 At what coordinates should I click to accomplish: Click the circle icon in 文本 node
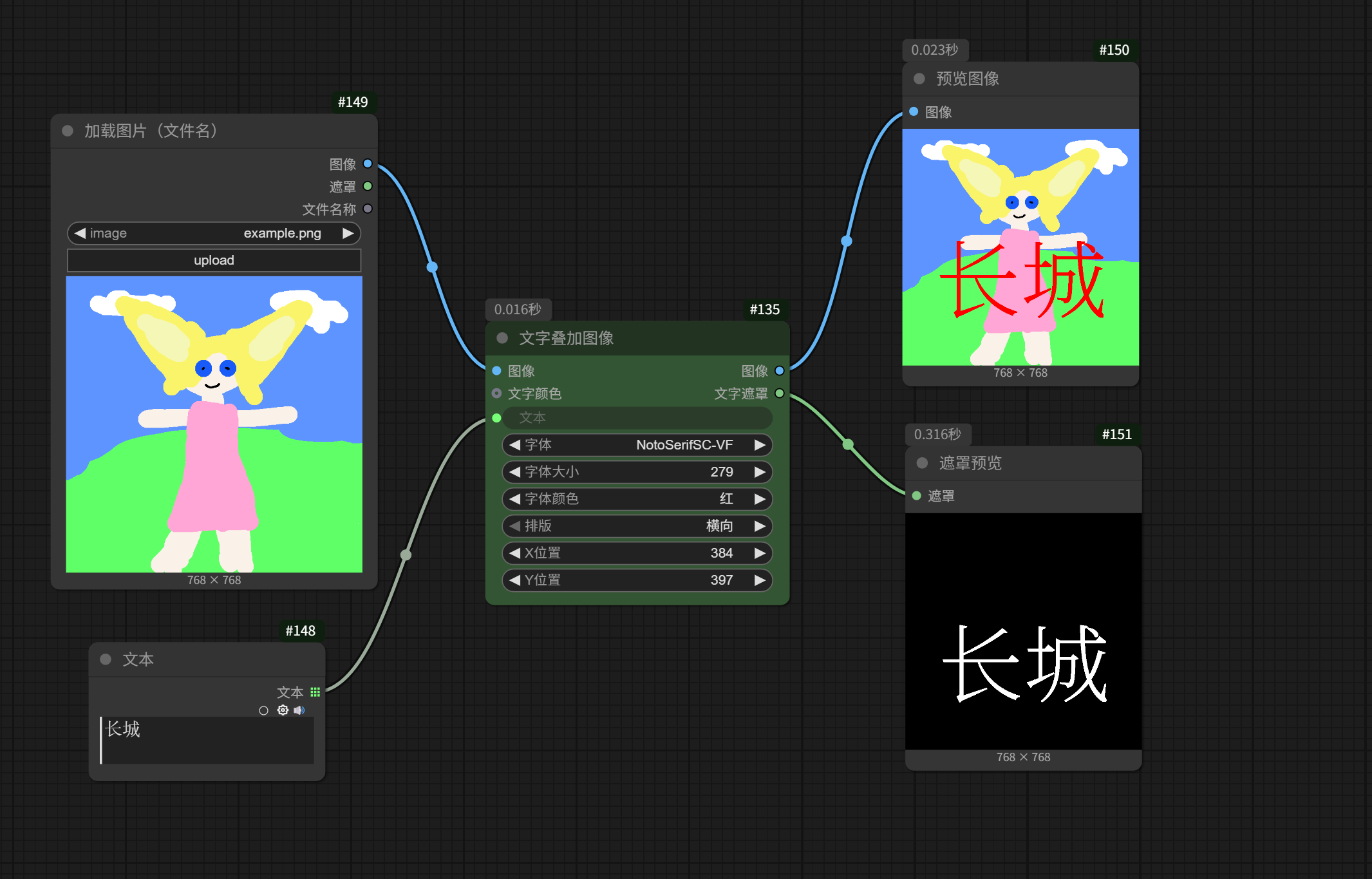tap(263, 711)
